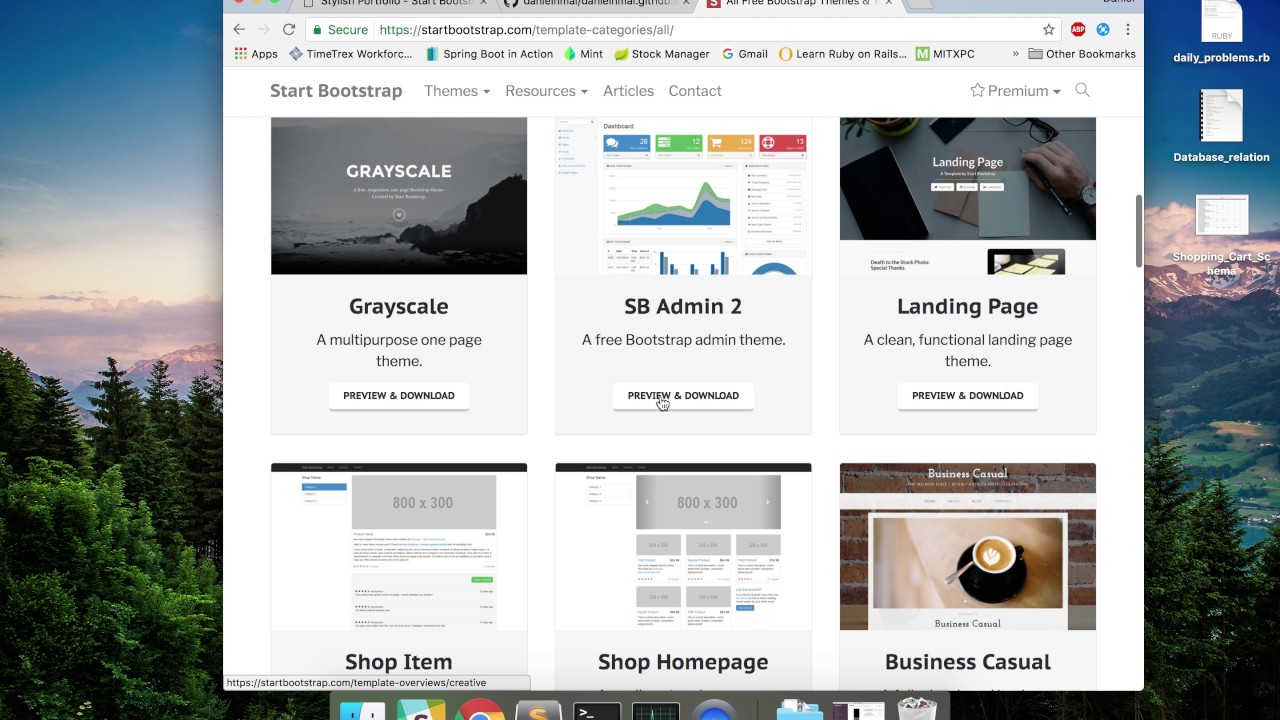Screen dimensions: 1280x720
Task: Open the Apps bookmark shortcut
Action: tap(256, 54)
